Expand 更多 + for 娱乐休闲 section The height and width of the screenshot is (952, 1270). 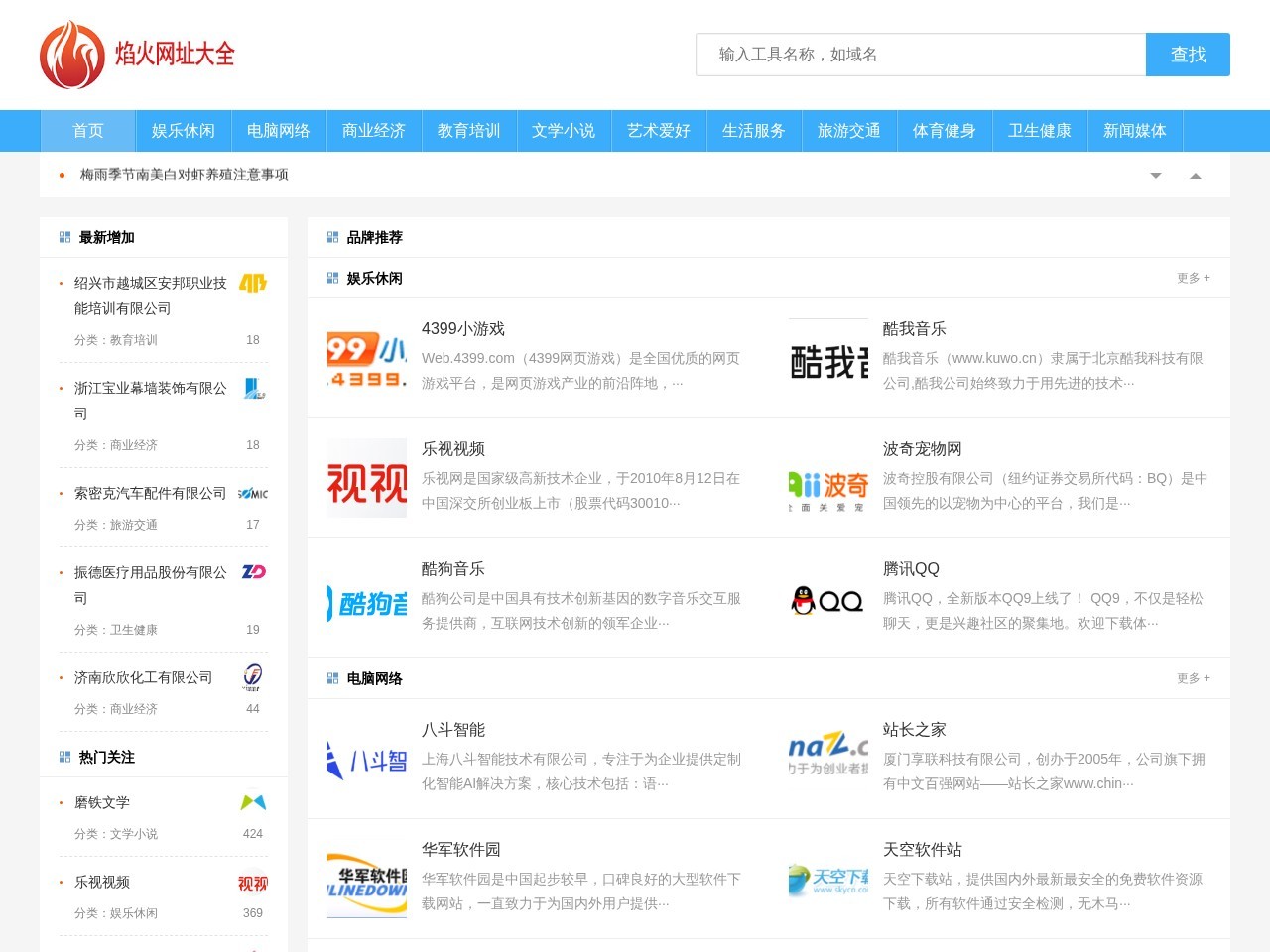tap(1194, 278)
